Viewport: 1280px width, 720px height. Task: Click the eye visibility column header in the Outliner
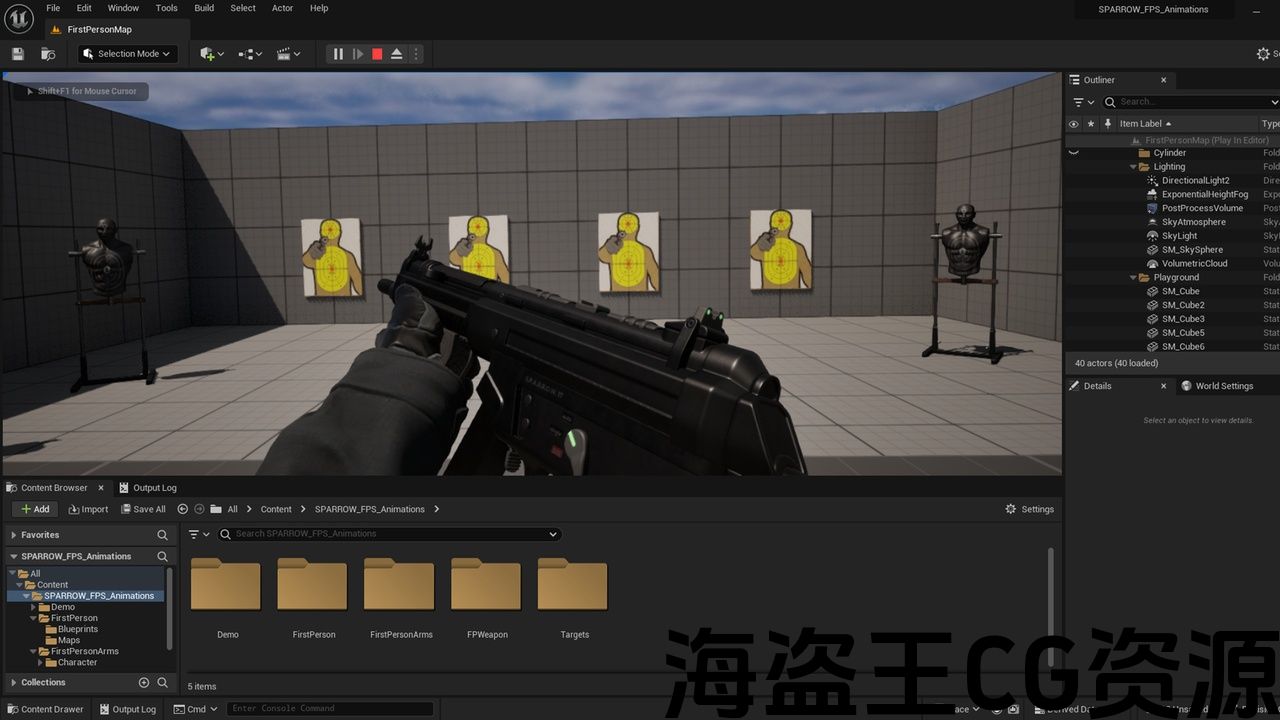pos(1074,124)
